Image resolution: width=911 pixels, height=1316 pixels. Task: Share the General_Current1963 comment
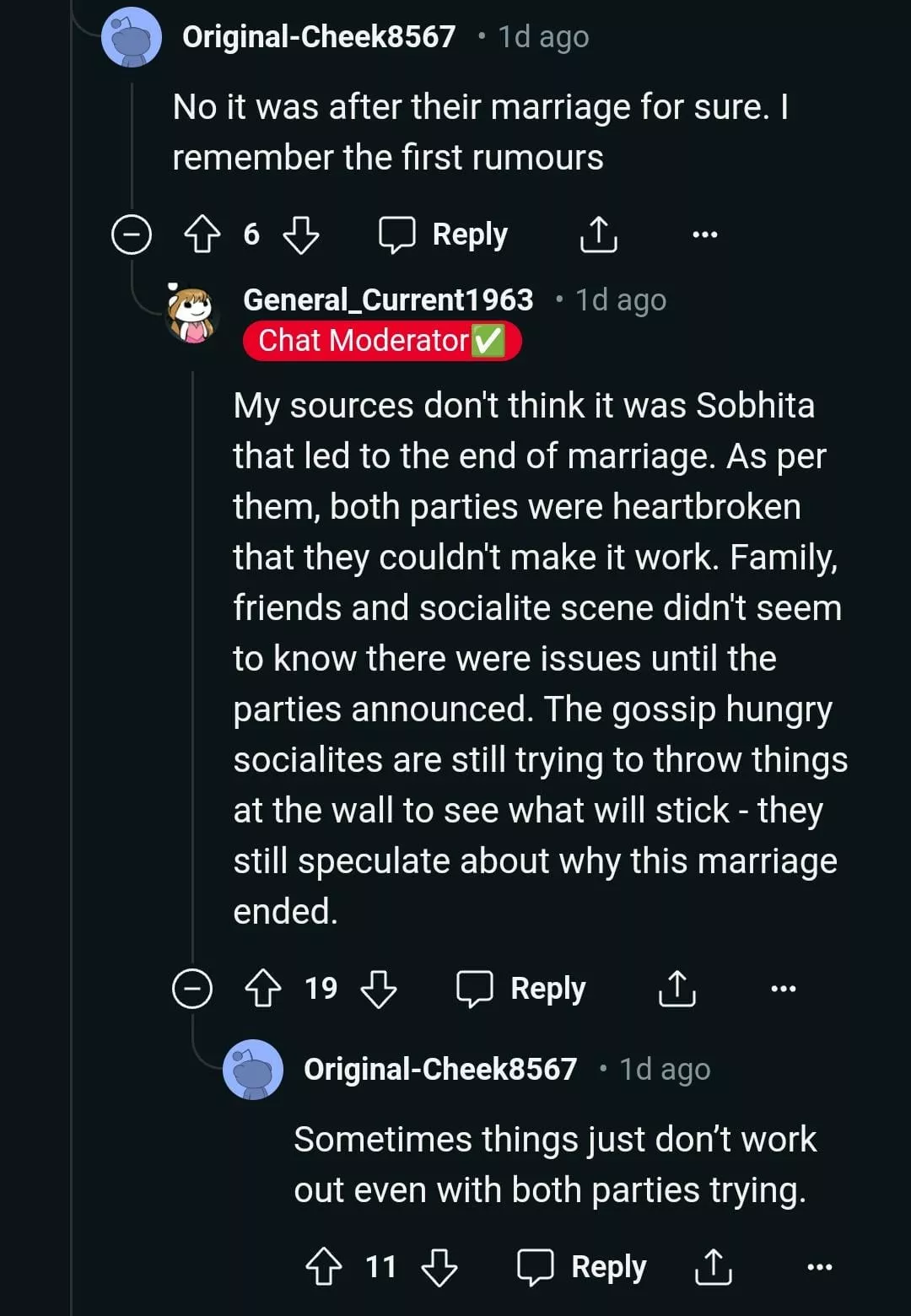click(677, 988)
